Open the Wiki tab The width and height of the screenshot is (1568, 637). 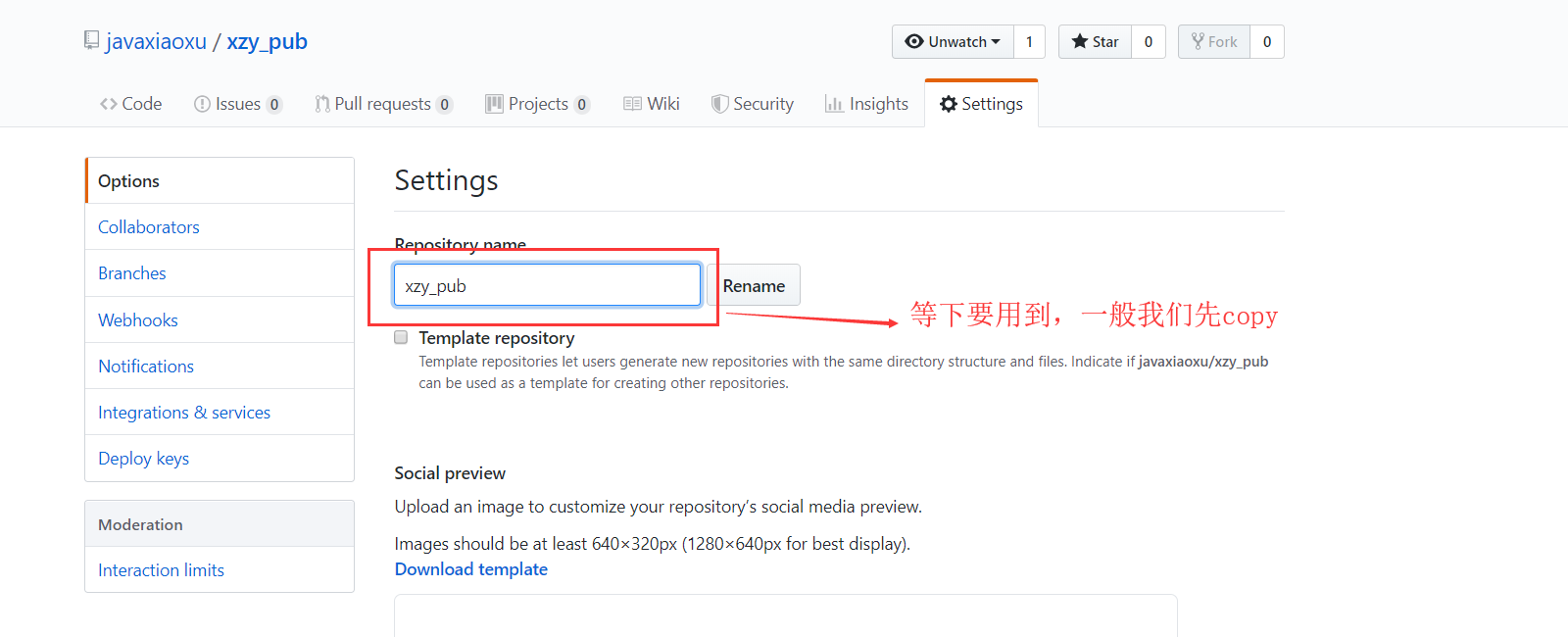click(x=652, y=104)
